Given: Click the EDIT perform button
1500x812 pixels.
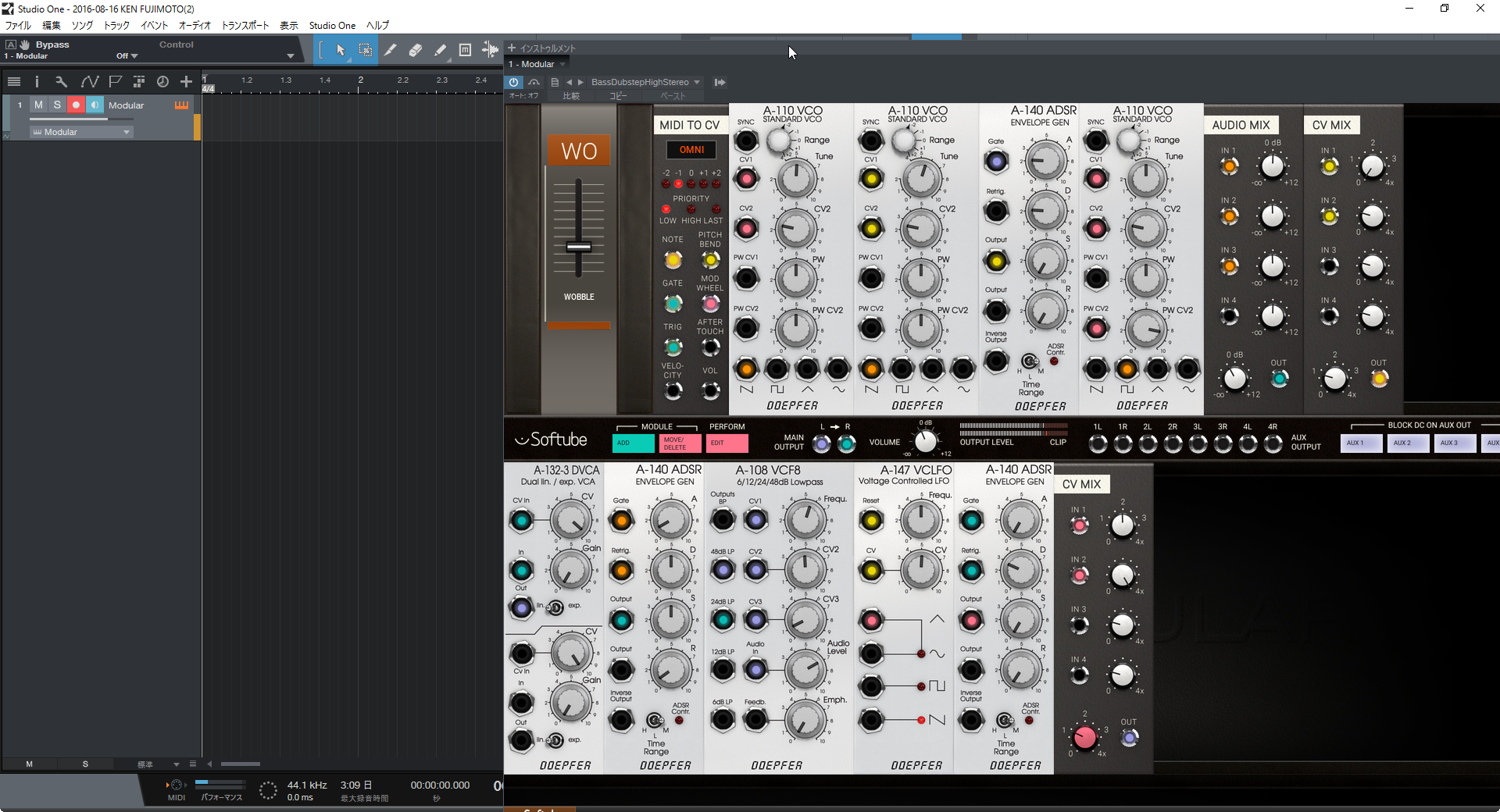Looking at the screenshot, I should [x=727, y=443].
